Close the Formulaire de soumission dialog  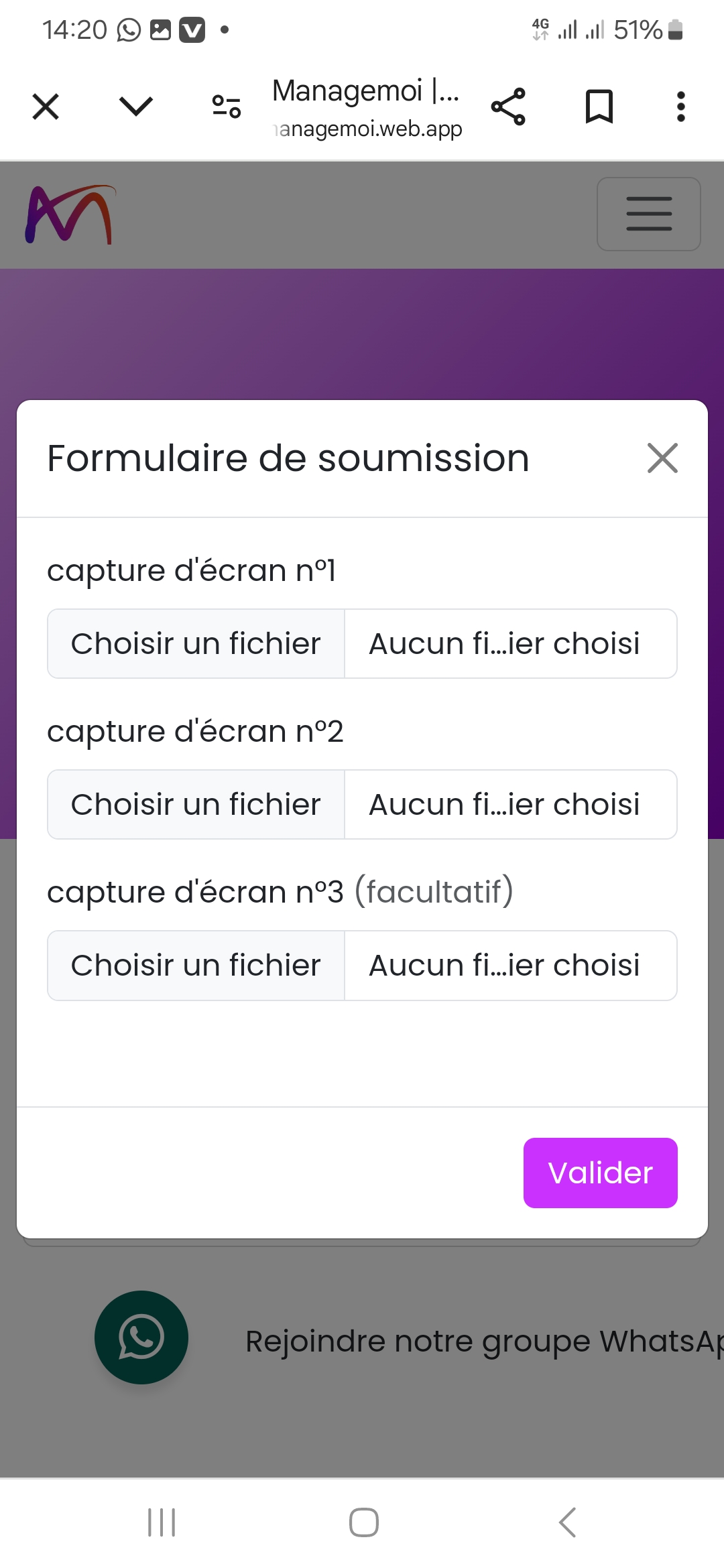pos(662,458)
